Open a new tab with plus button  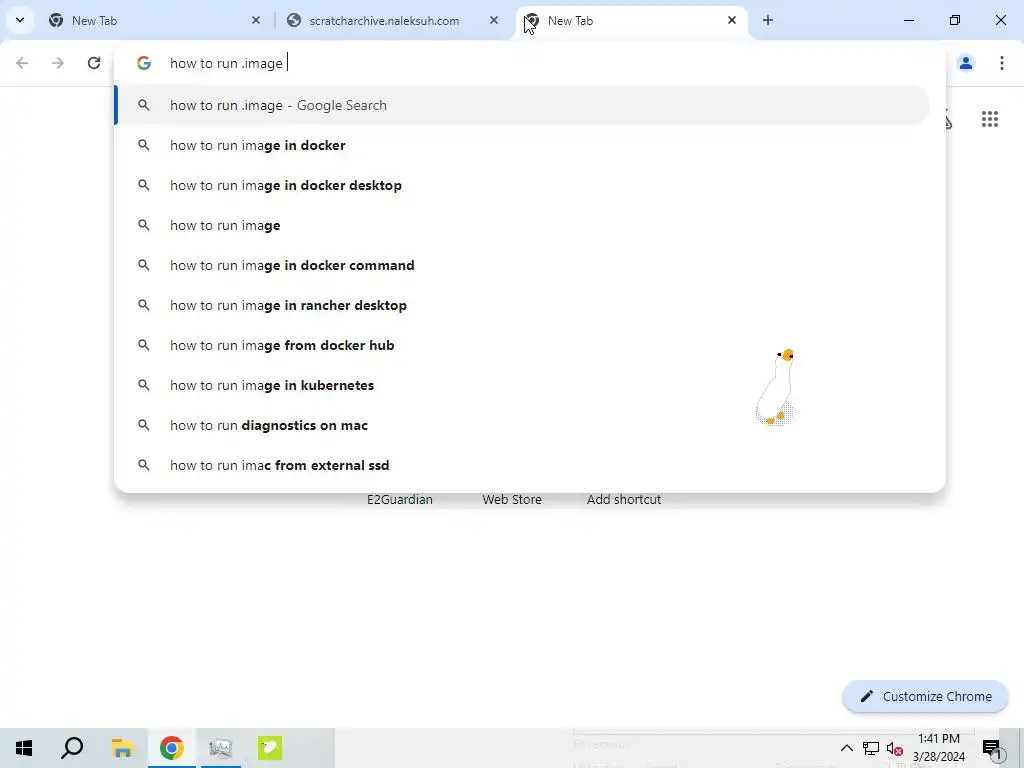[768, 20]
